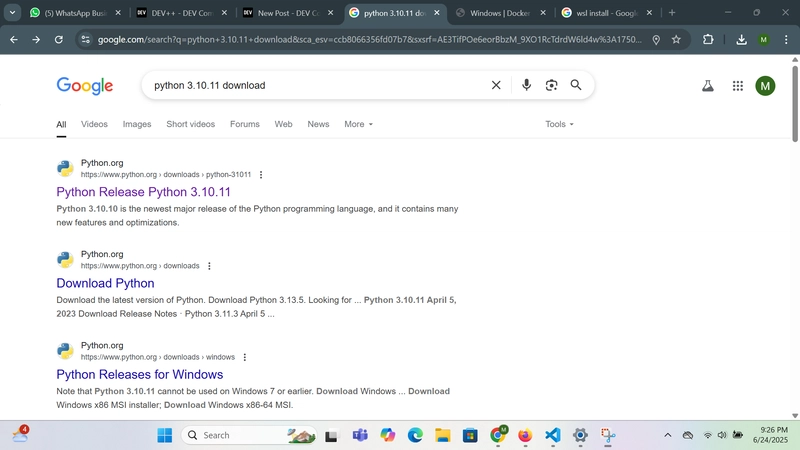
Task: Open the Snipping Tool from taskbar
Action: coord(608,435)
